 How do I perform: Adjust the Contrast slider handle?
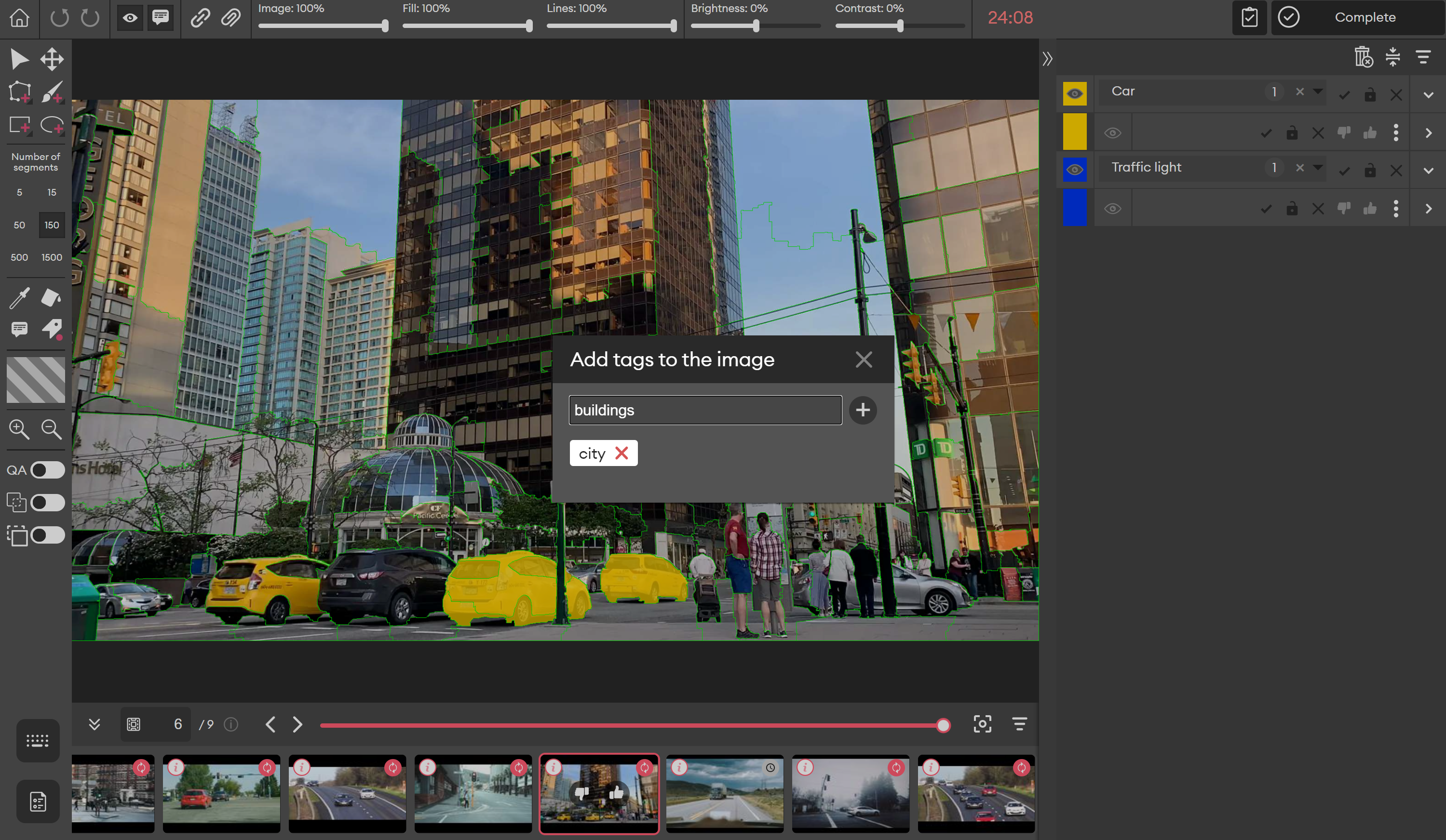(900, 26)
